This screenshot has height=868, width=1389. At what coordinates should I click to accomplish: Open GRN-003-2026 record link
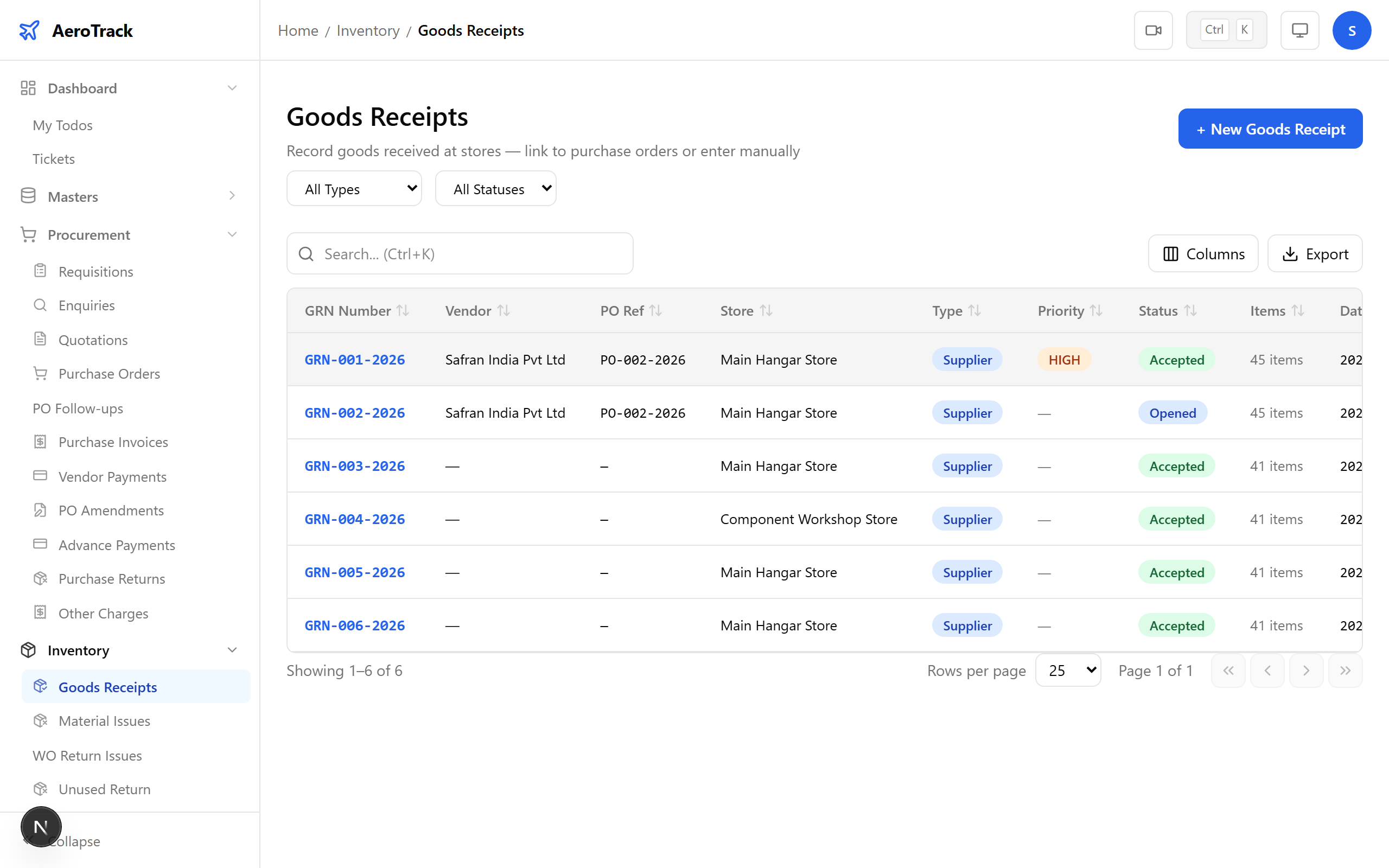point(355,466)
